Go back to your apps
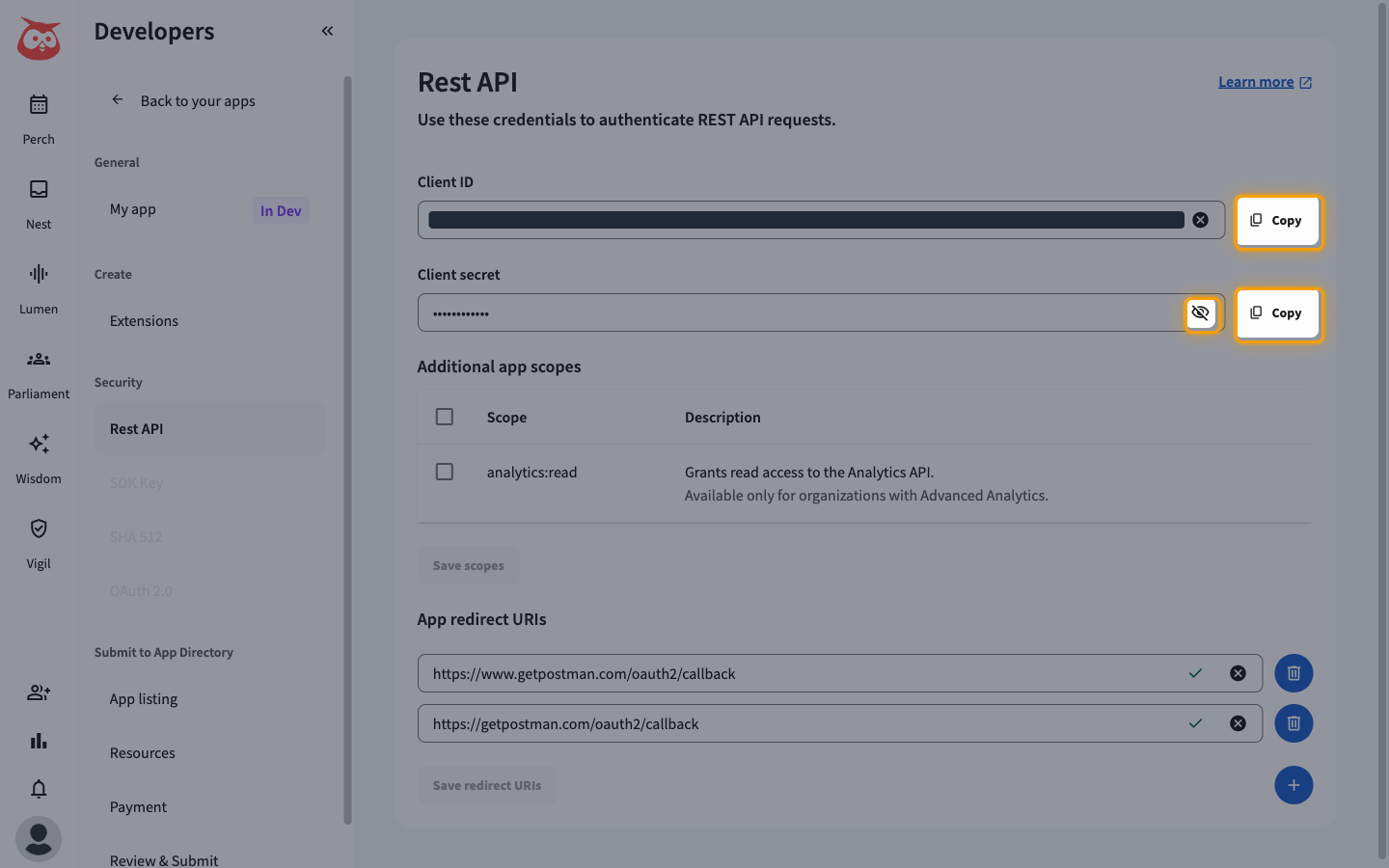Screen dimensions: 1389x868 tap(184, 100)
